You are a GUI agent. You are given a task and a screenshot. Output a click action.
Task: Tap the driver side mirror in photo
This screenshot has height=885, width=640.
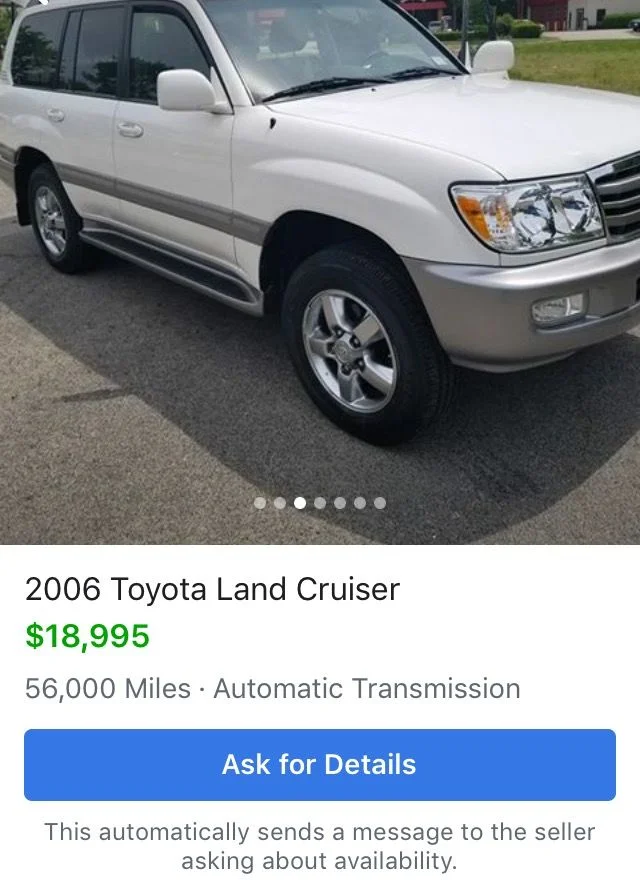tap(186, 90)
